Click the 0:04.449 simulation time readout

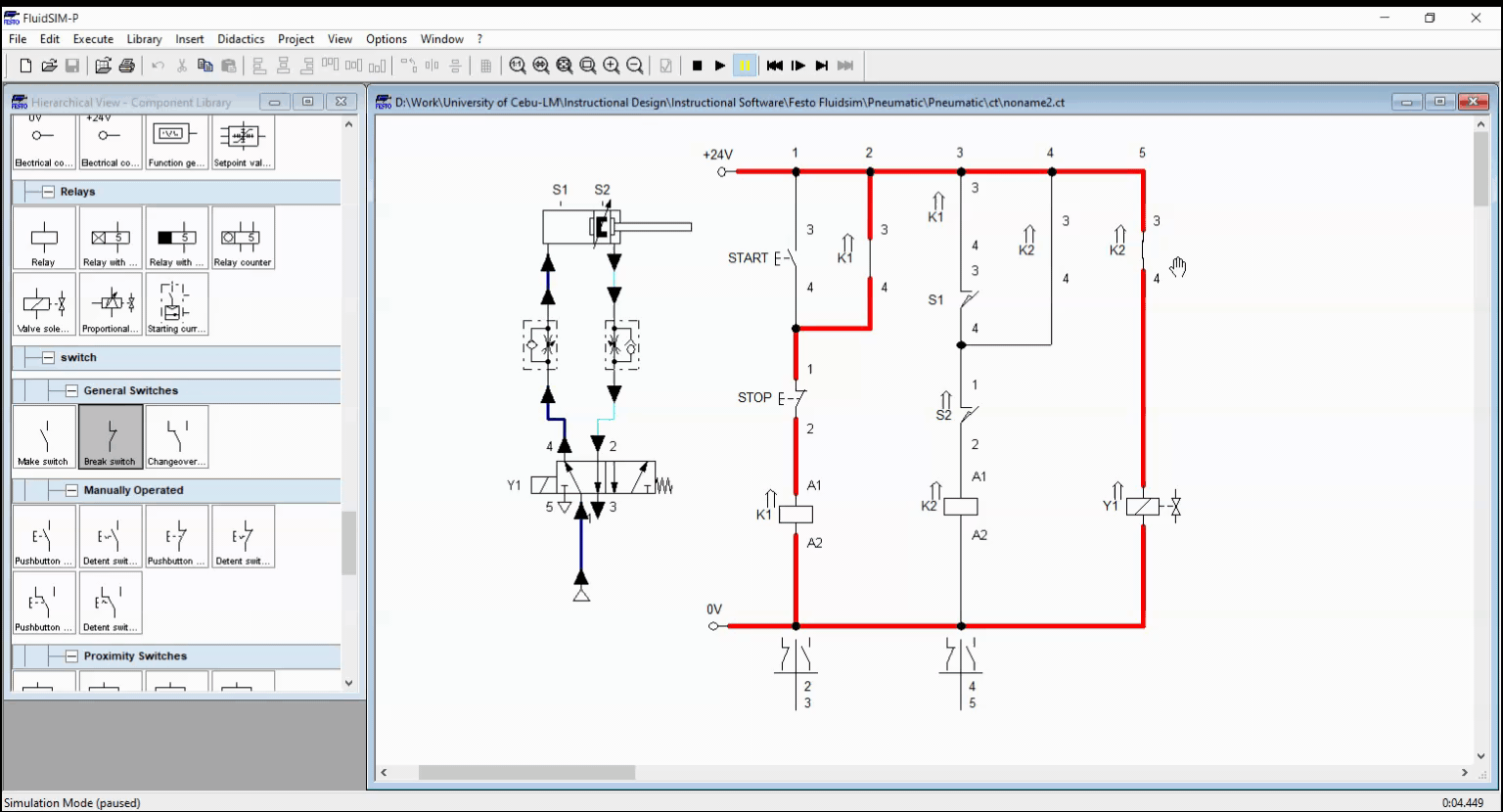[x=1463, y=803]
